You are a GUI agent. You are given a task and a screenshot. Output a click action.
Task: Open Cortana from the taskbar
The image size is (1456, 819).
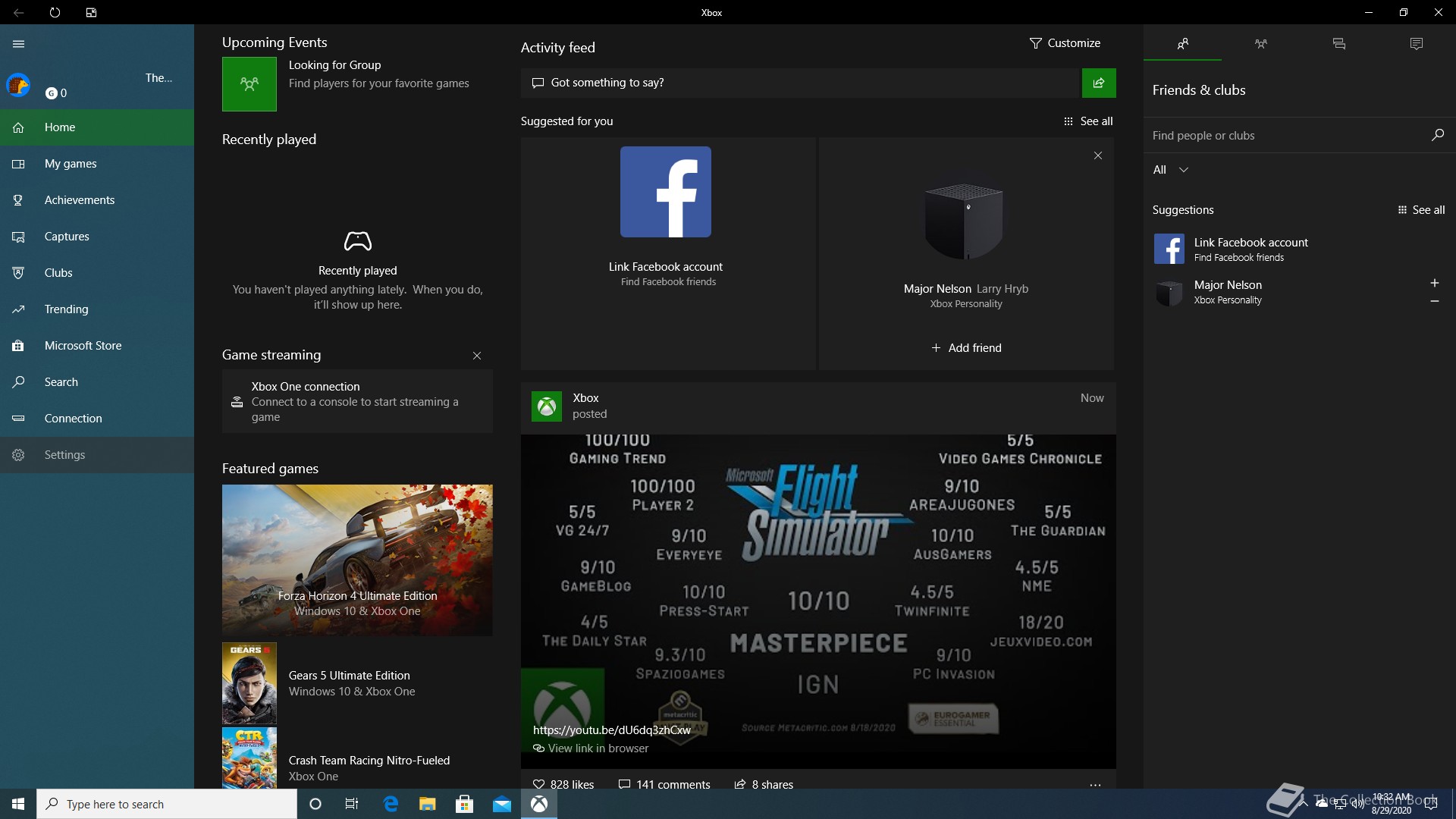coord(315,804)
